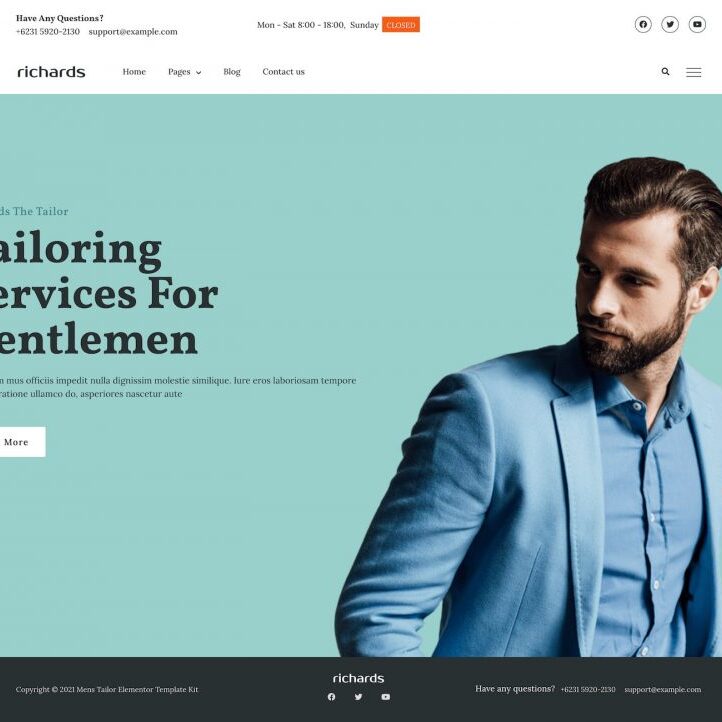This screenshot has height=722, width=722.
Task: Click the footer YouTube icon
Action: coord(386,697)
